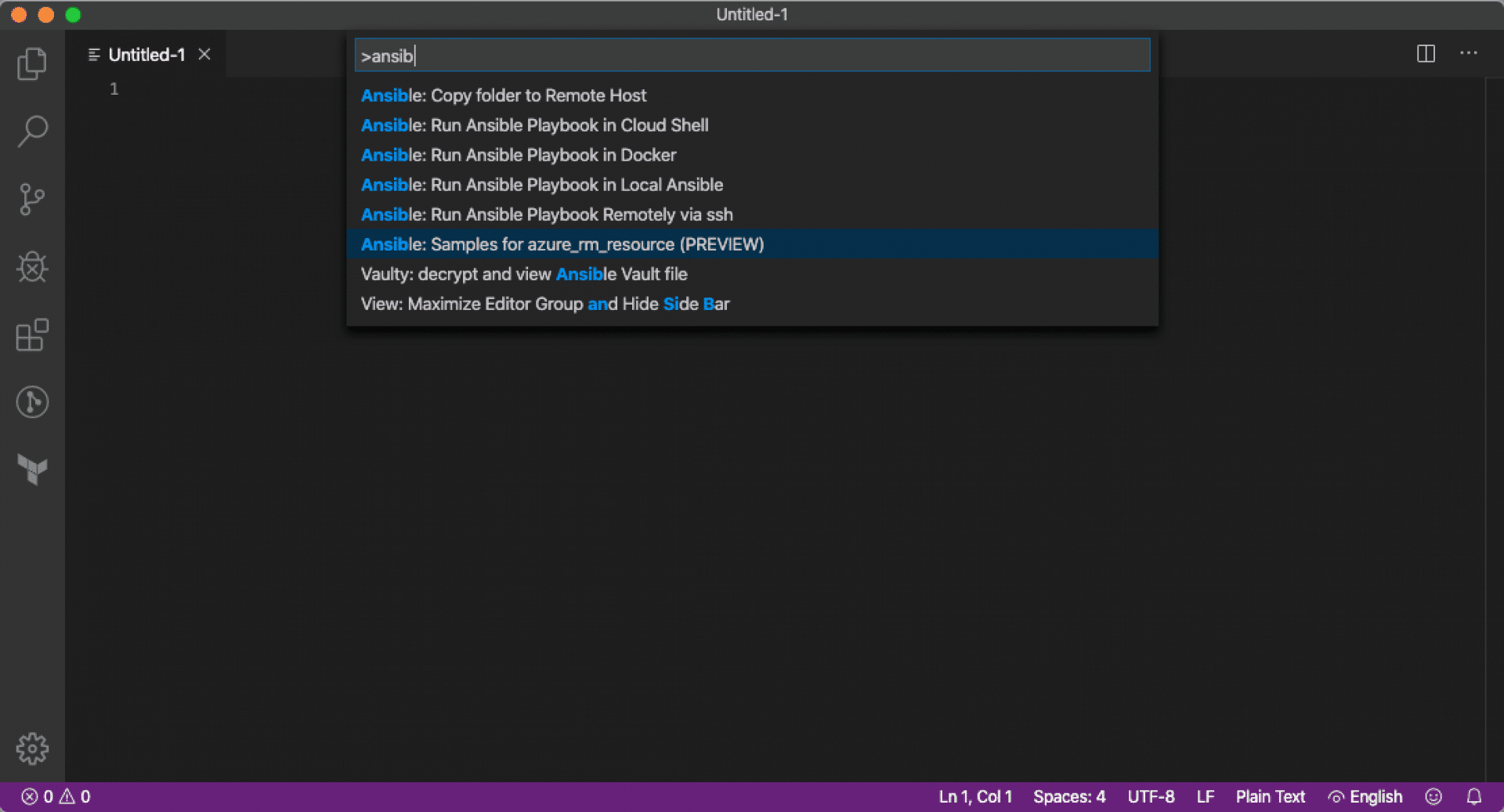Viewport: 1504px width, 812px height.
Task: Close the Untitled-1 tab
Action: point(204,54)
